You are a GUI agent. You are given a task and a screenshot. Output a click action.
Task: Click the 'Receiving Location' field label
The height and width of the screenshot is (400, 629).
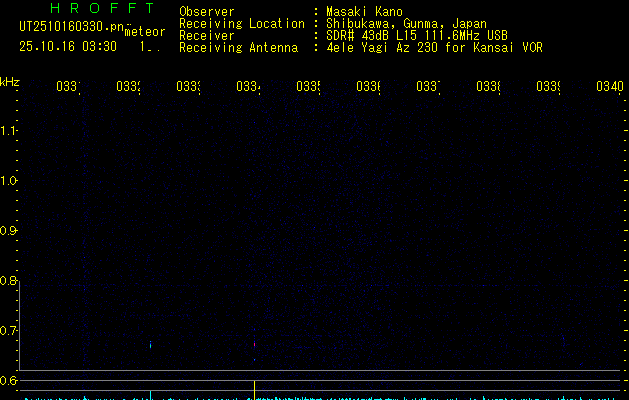coord(242,24)
